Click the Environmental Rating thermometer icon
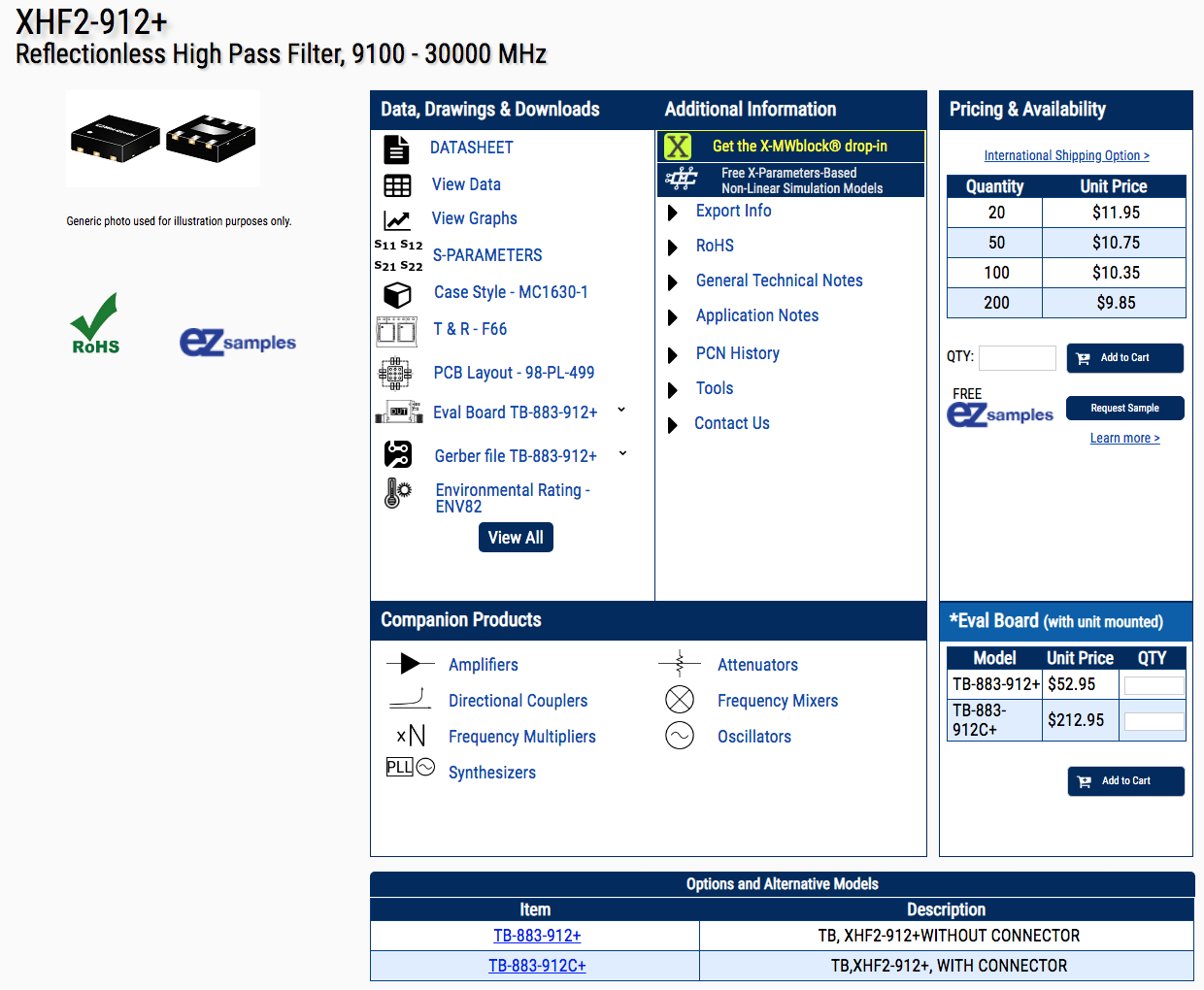This screenshot has height=990, width=1204. (x=398, y=493)
